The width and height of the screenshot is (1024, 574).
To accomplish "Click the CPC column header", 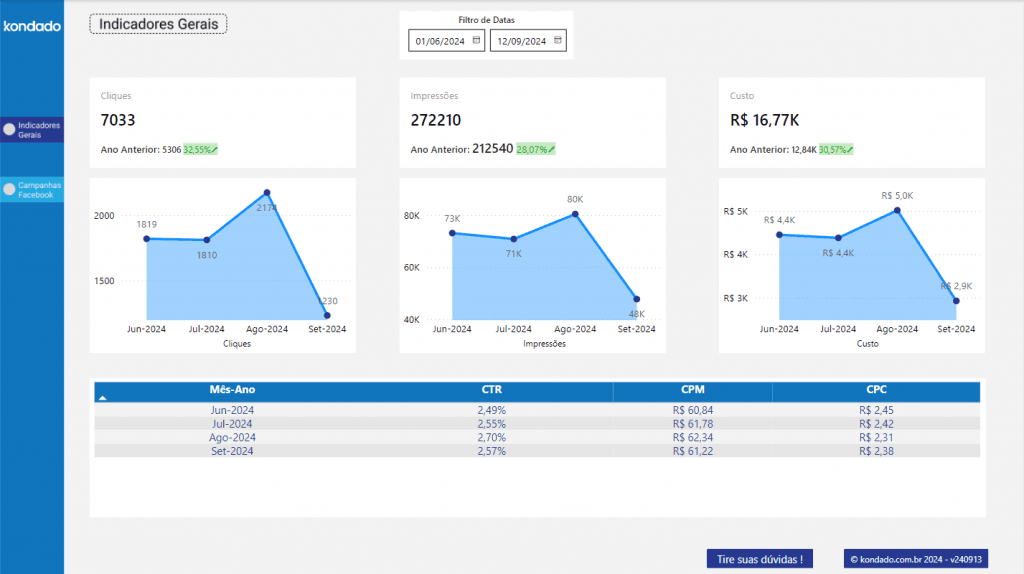I will 876,390.
